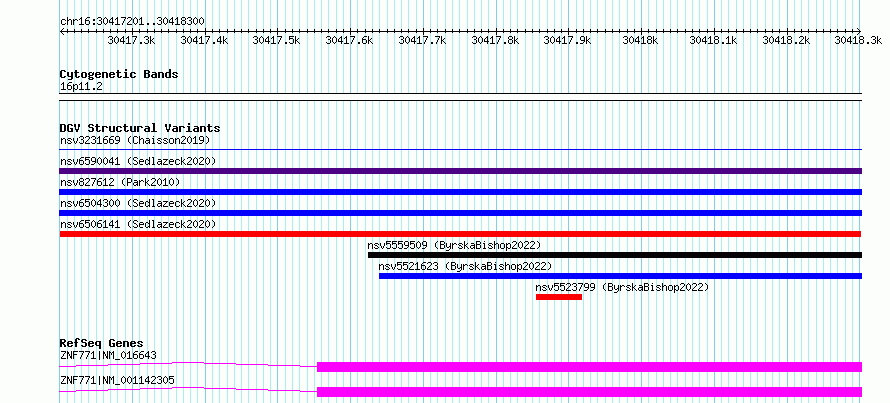Select the 30418.3k ruler tick label
Screen dimensions: 890x403
(x=859, y=40)
